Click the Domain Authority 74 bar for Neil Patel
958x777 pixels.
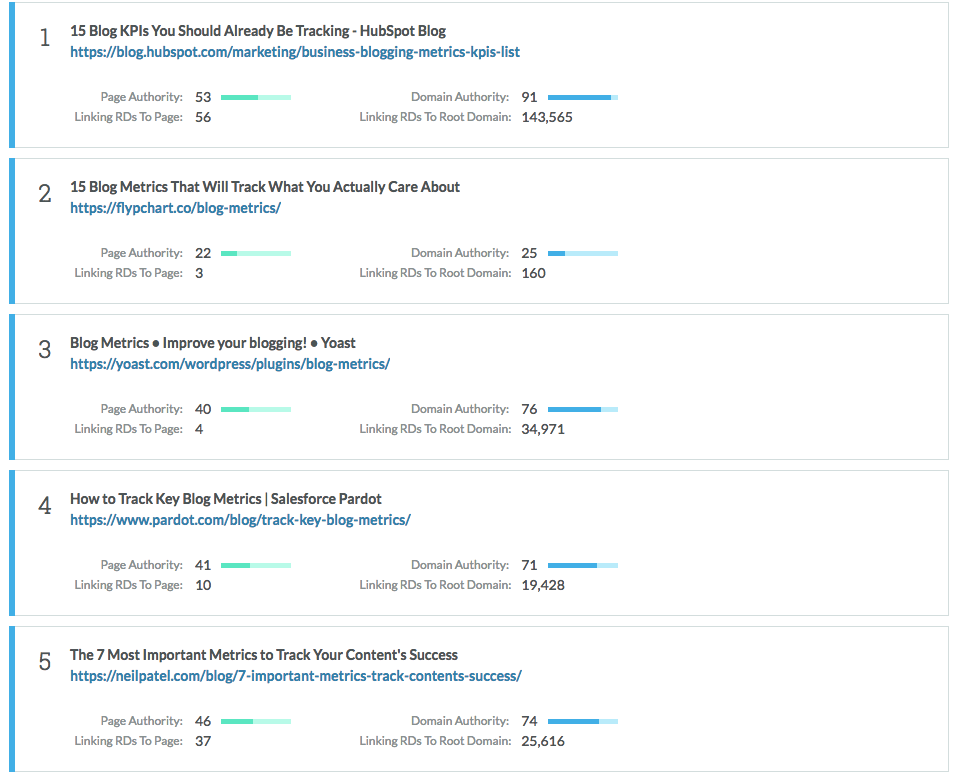(583, 721)
